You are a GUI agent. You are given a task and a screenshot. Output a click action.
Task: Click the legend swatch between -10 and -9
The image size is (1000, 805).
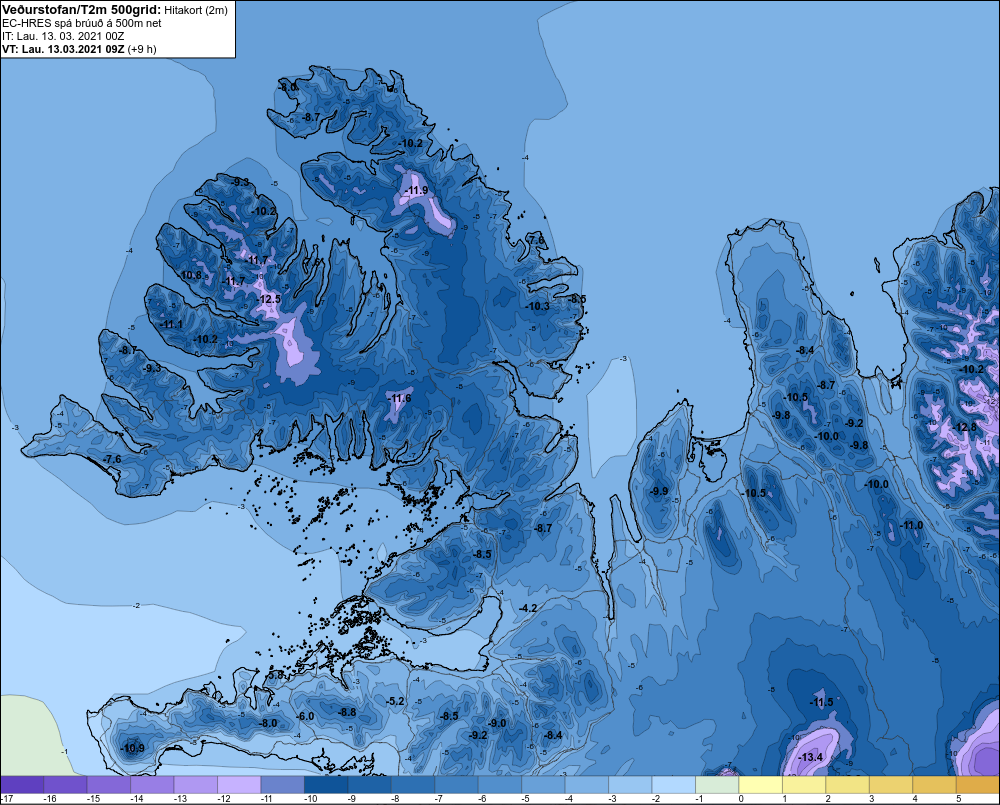(326, 785)
